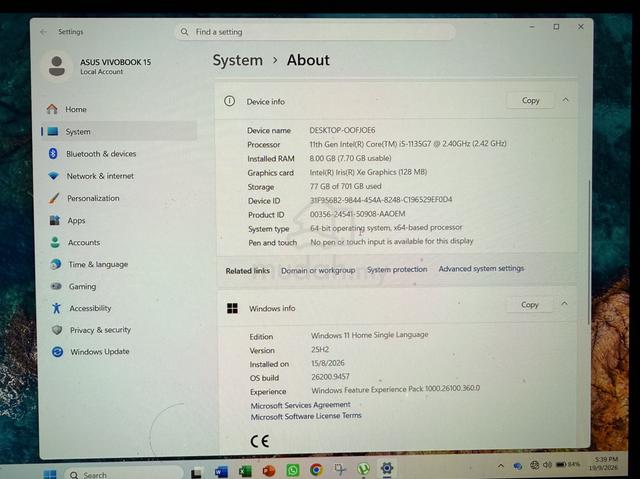Screen dimensions: 640x479
Task: Copy the Windows info details
Action: 529,305
